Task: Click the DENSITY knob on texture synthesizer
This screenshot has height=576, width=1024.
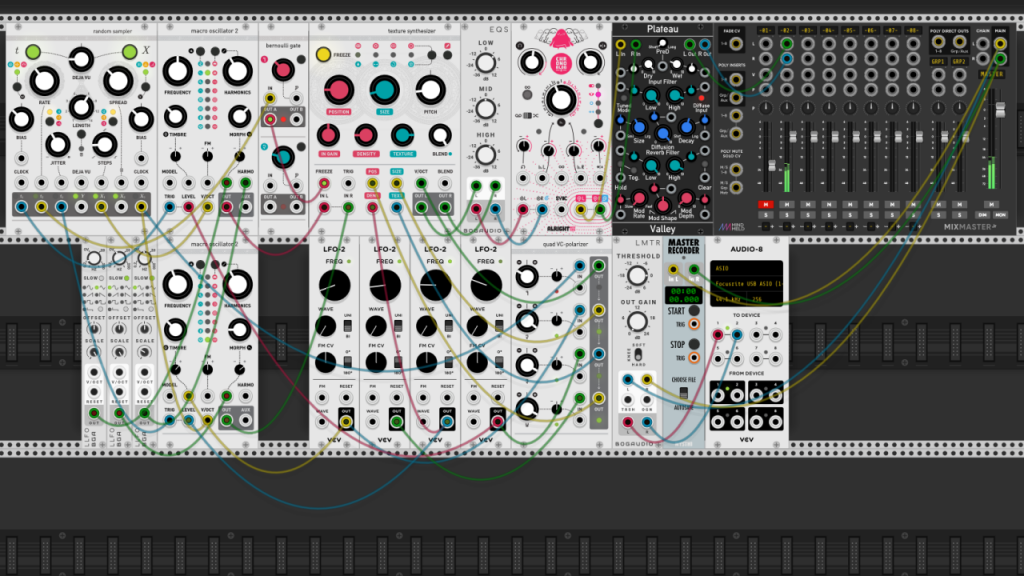Action: pyautogui.click(x=366, y=136)
